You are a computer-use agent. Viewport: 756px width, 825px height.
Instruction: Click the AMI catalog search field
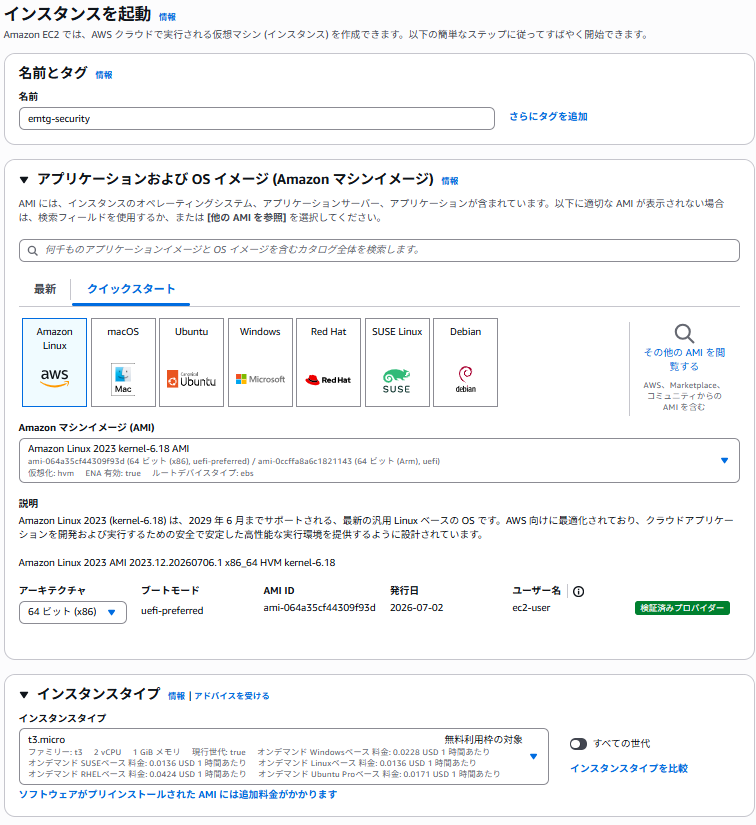pos(379,250)
